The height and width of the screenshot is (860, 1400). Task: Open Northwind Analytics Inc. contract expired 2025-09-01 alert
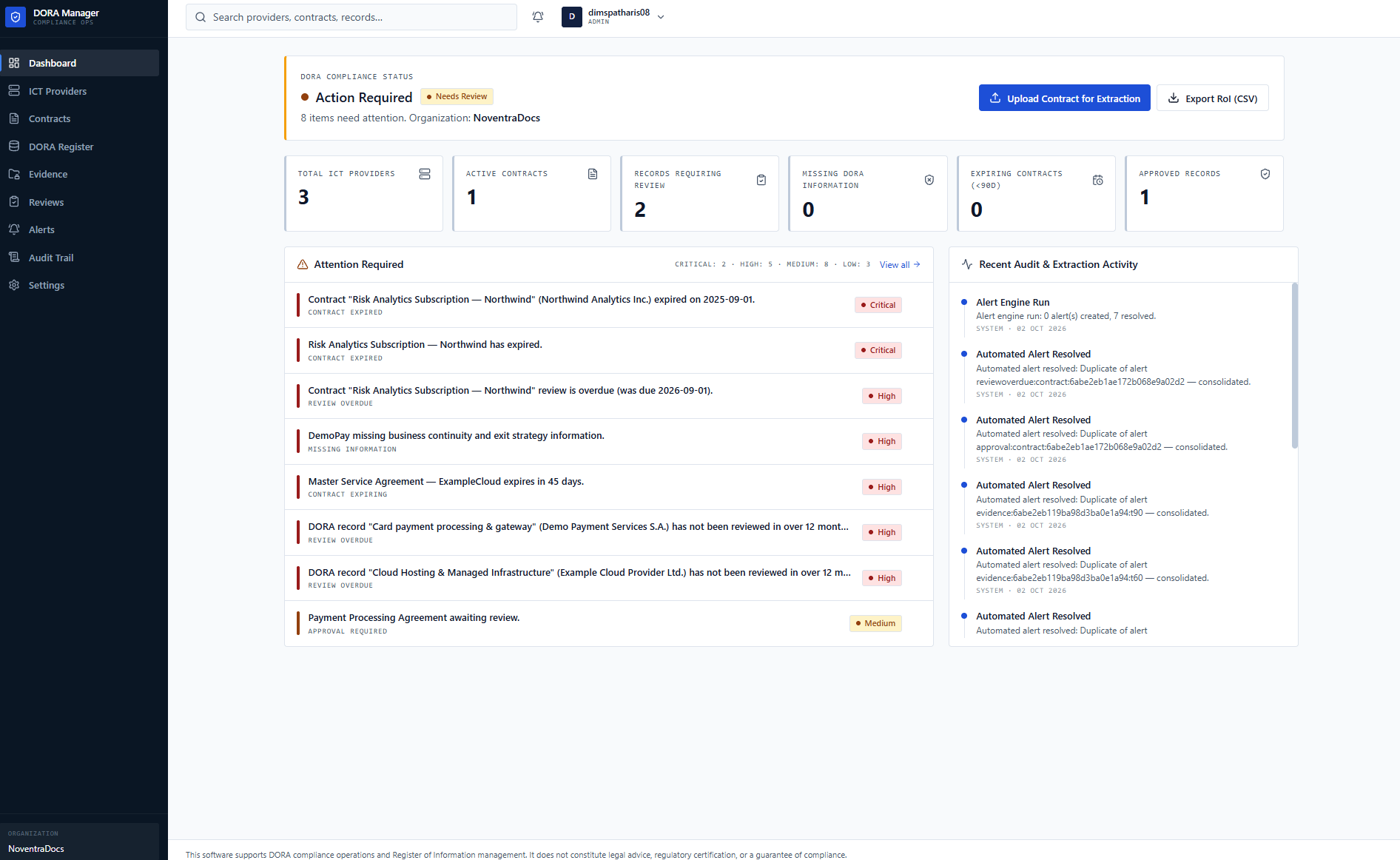click(608, 305)
